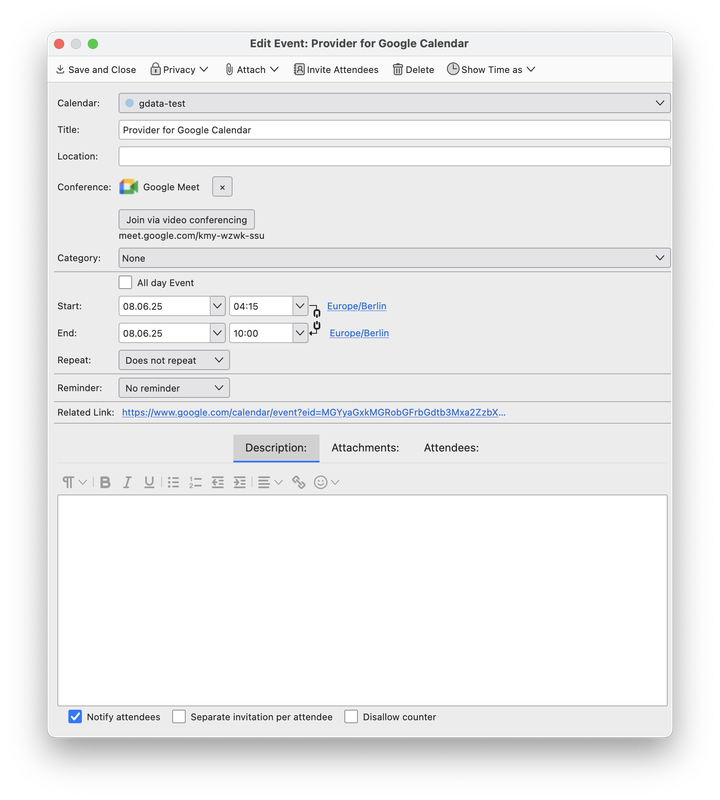Expand the End time 10:00 dropdown arrow
Viewport: 720px width, 800px height.
pos(300,333)
